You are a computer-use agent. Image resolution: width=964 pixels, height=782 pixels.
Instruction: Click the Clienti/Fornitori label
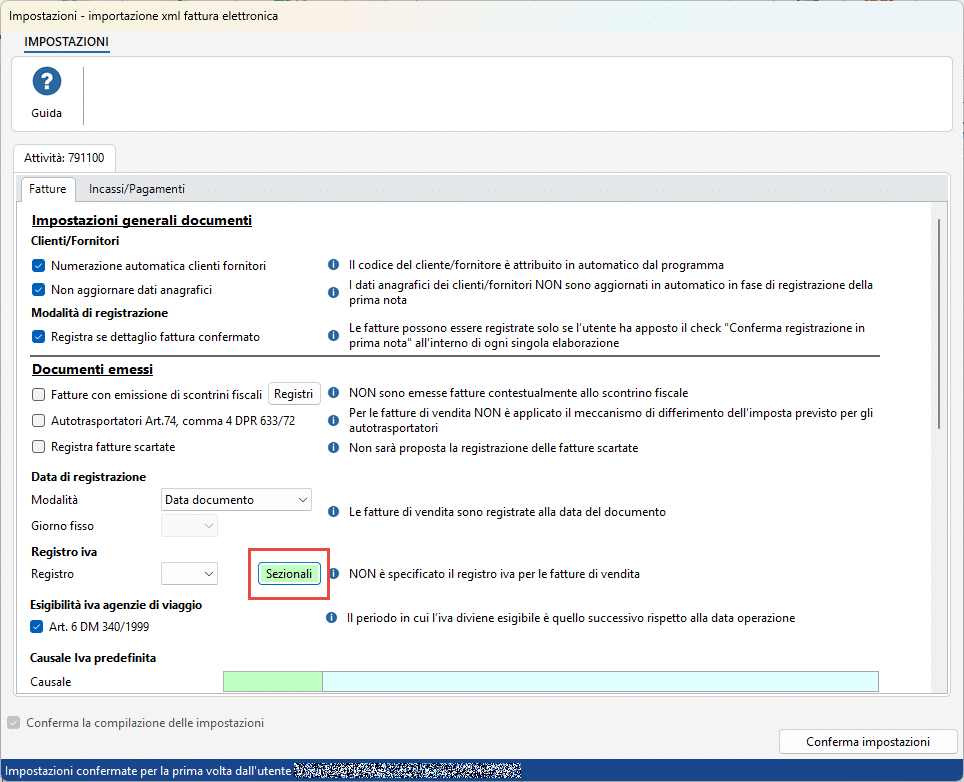[x=75, y=240]
